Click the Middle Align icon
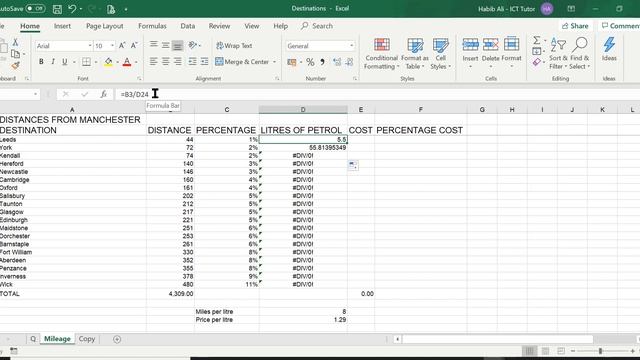 point(165,45)
